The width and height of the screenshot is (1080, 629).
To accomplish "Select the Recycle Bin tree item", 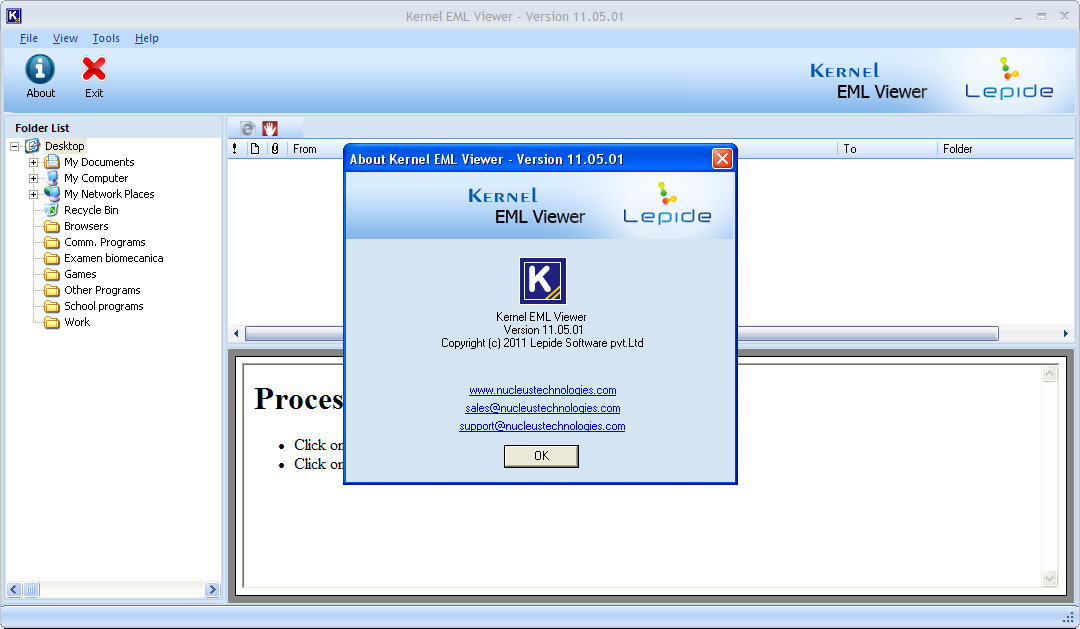I will coord(91,210).
